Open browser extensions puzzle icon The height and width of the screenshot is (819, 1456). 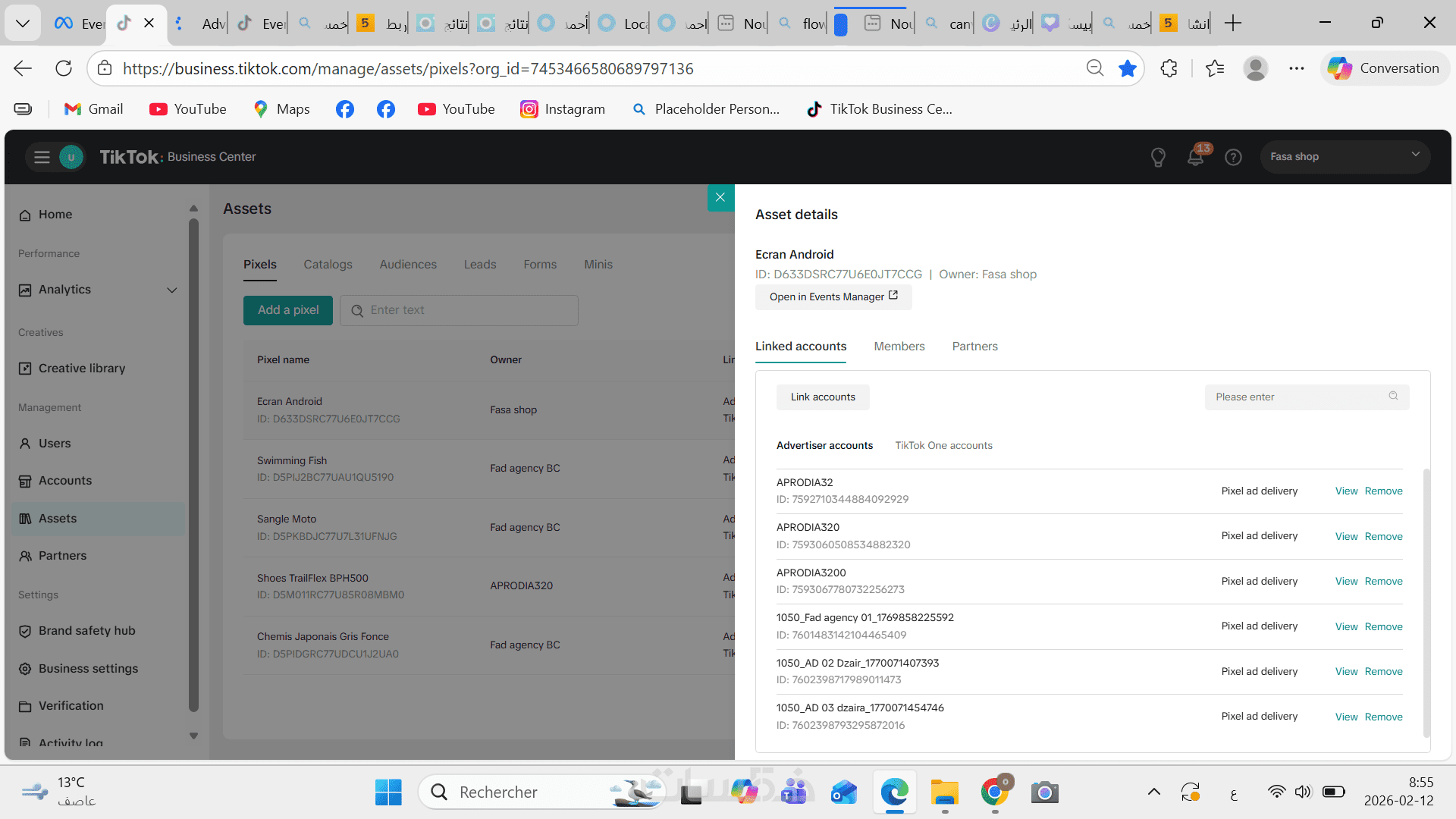1169,68
